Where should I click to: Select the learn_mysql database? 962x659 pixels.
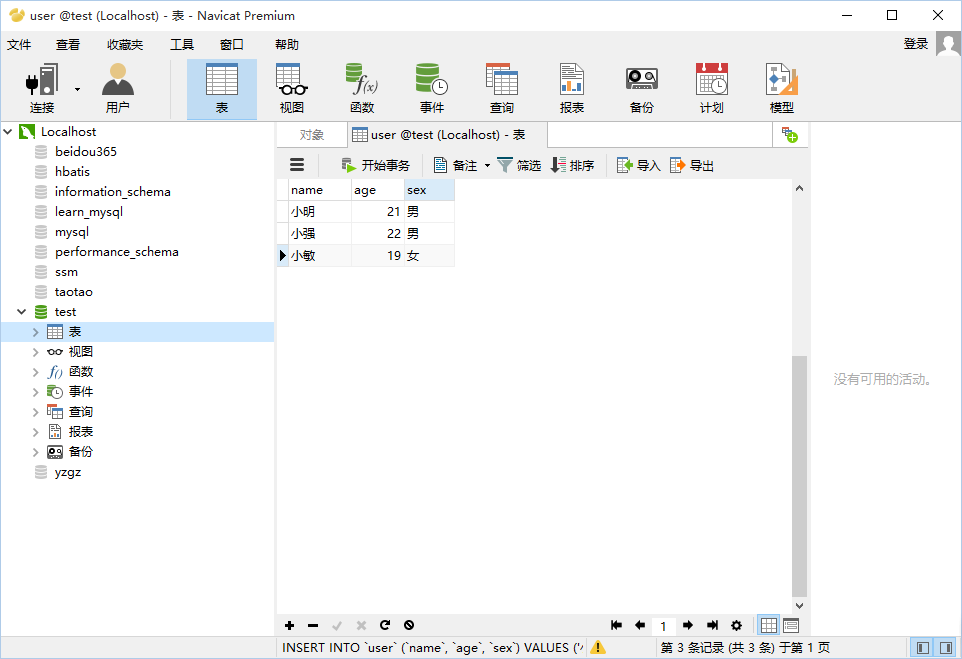tap(89, 212)
